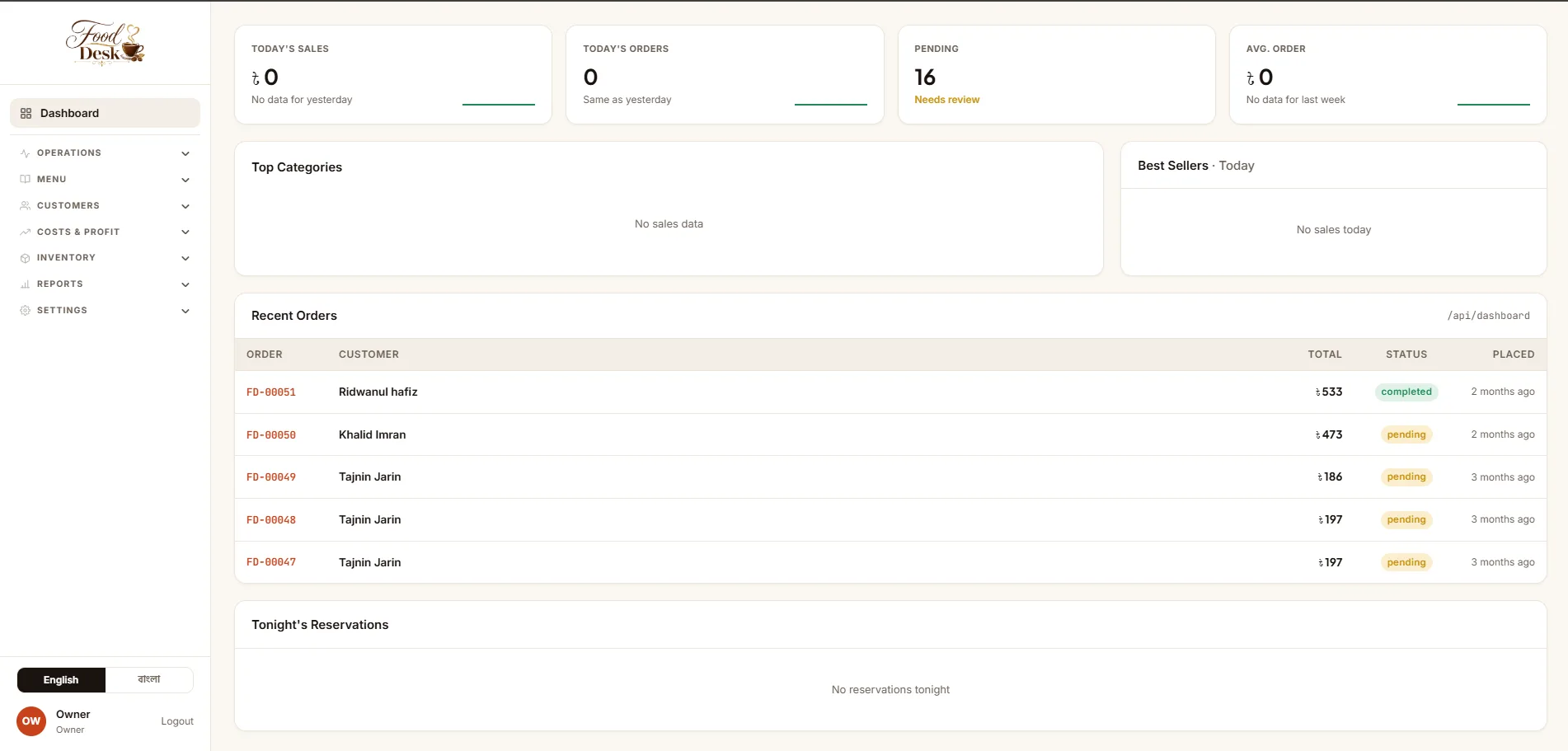This screenshot has height=751, width=1568.
Task: Open order FD-00049
Action: [x=271, y=477]
